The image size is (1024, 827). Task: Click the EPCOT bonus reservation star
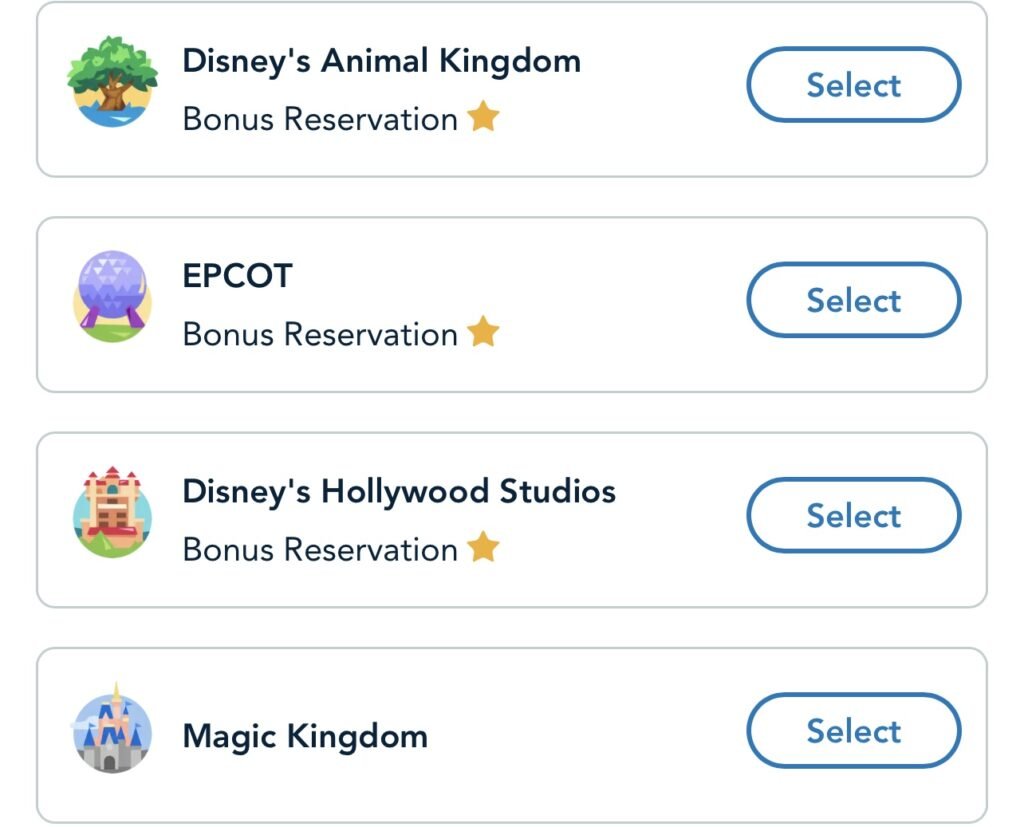[483, 332]
